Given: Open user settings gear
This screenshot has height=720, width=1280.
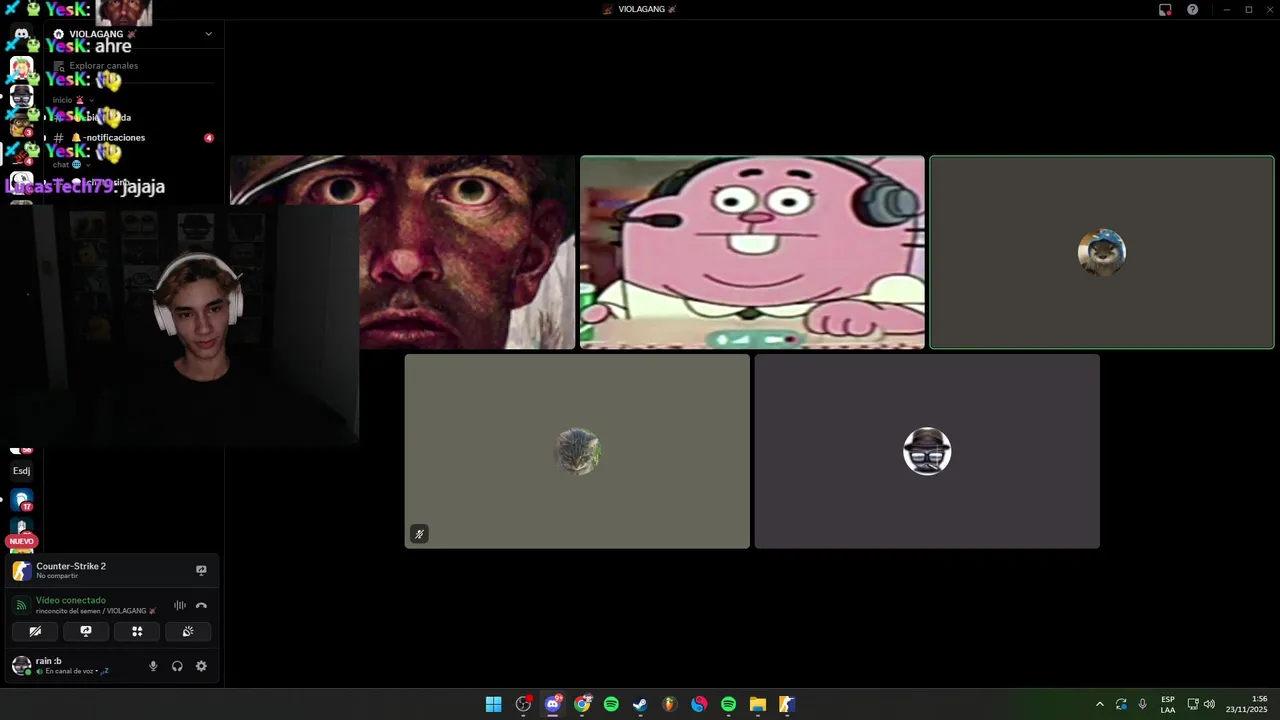Looking at the screenshot, I should [201, 666].
